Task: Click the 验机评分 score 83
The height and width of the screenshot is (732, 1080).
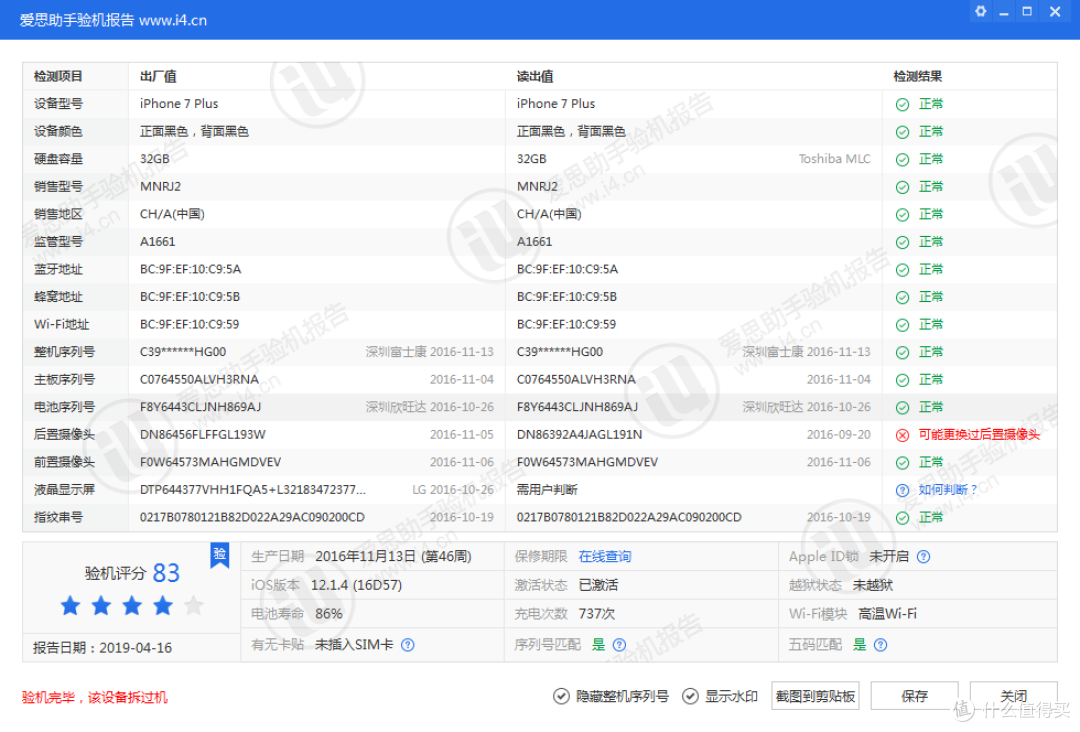Action: 166,573
